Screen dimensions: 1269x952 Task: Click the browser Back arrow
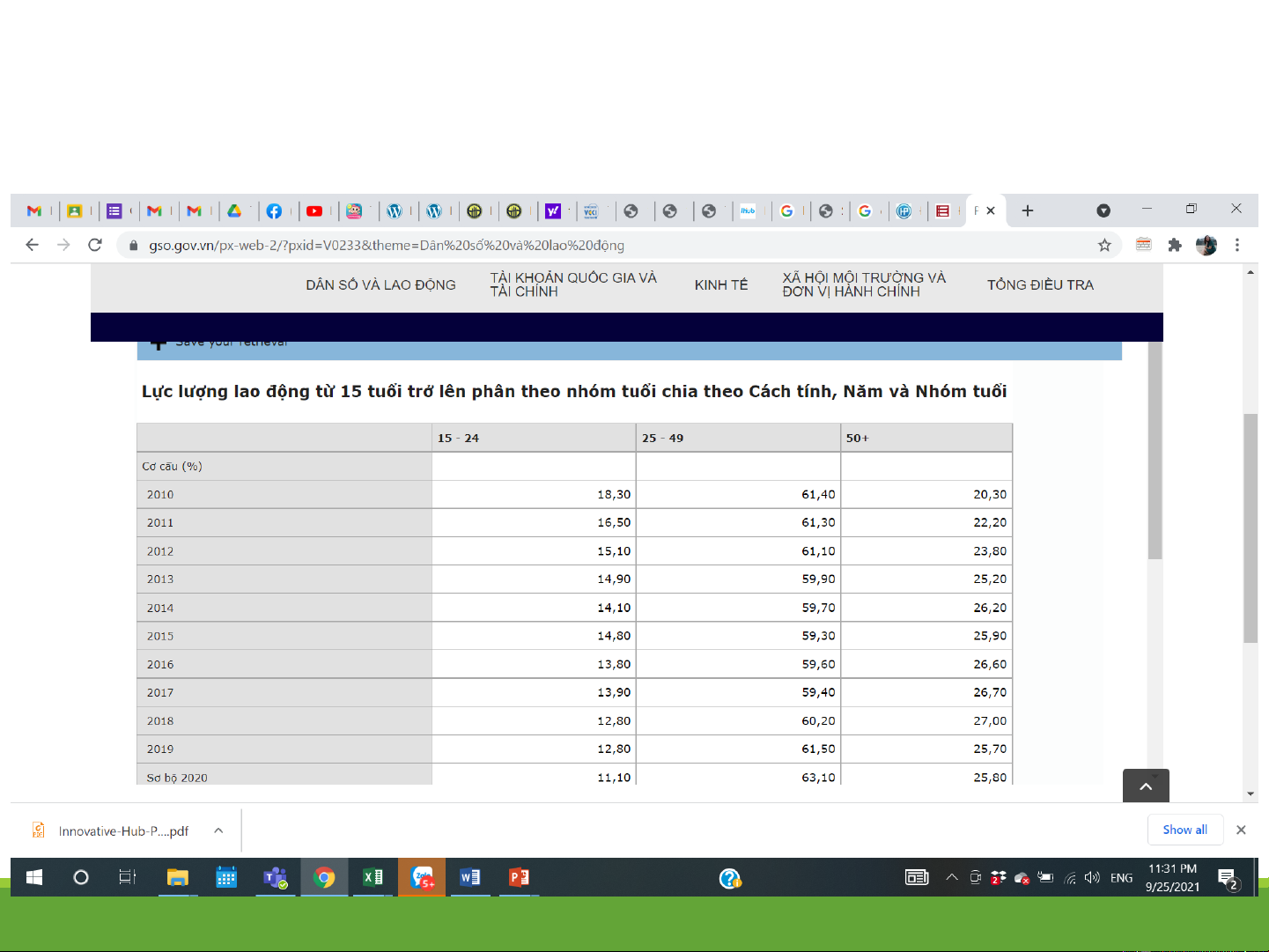coord(33,245)
